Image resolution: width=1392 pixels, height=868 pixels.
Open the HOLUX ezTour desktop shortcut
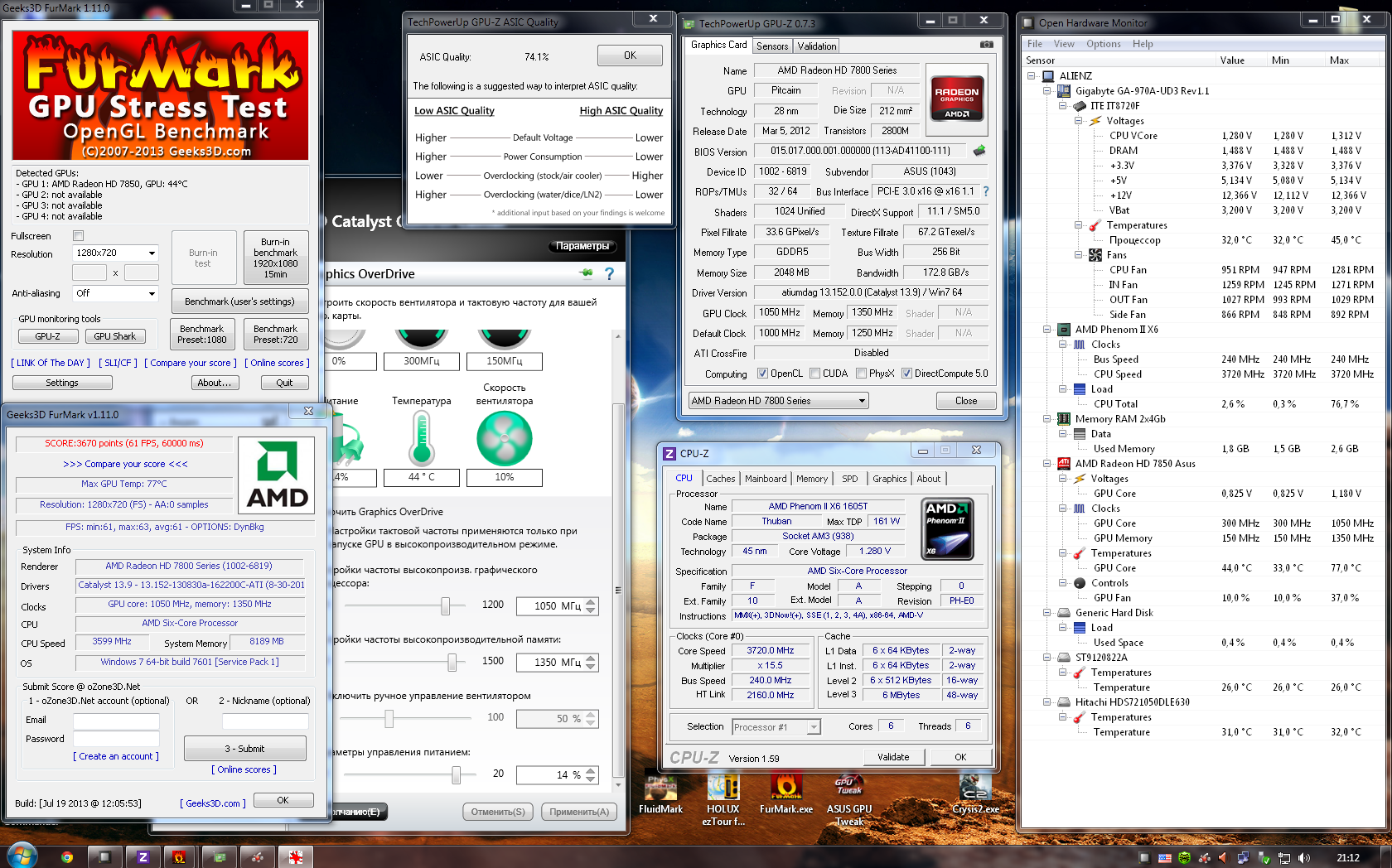point(723,799)
